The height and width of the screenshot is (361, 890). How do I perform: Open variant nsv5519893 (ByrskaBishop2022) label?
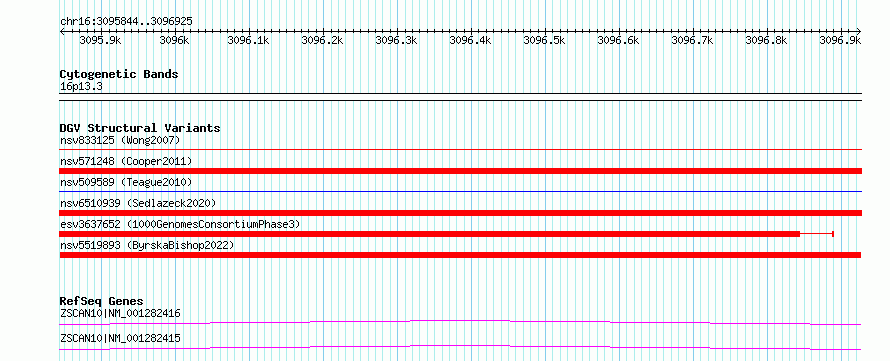tap(147, 245)
